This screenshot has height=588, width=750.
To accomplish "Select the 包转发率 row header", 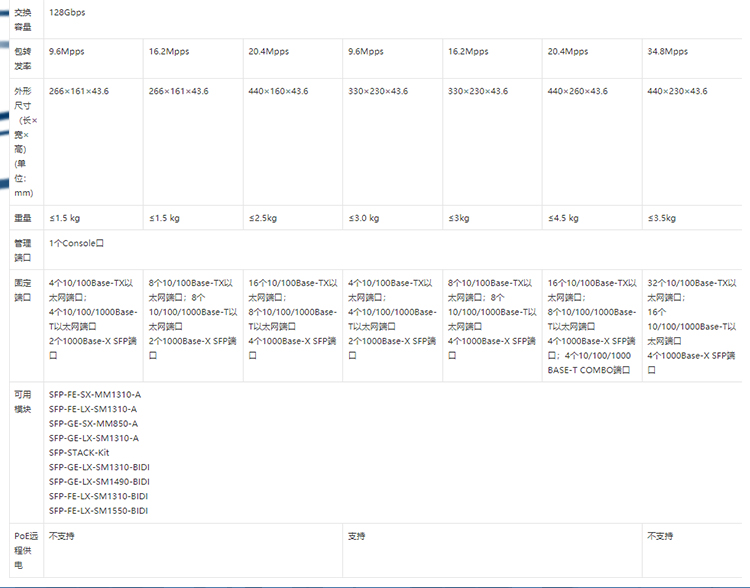I will click(22, 58).
